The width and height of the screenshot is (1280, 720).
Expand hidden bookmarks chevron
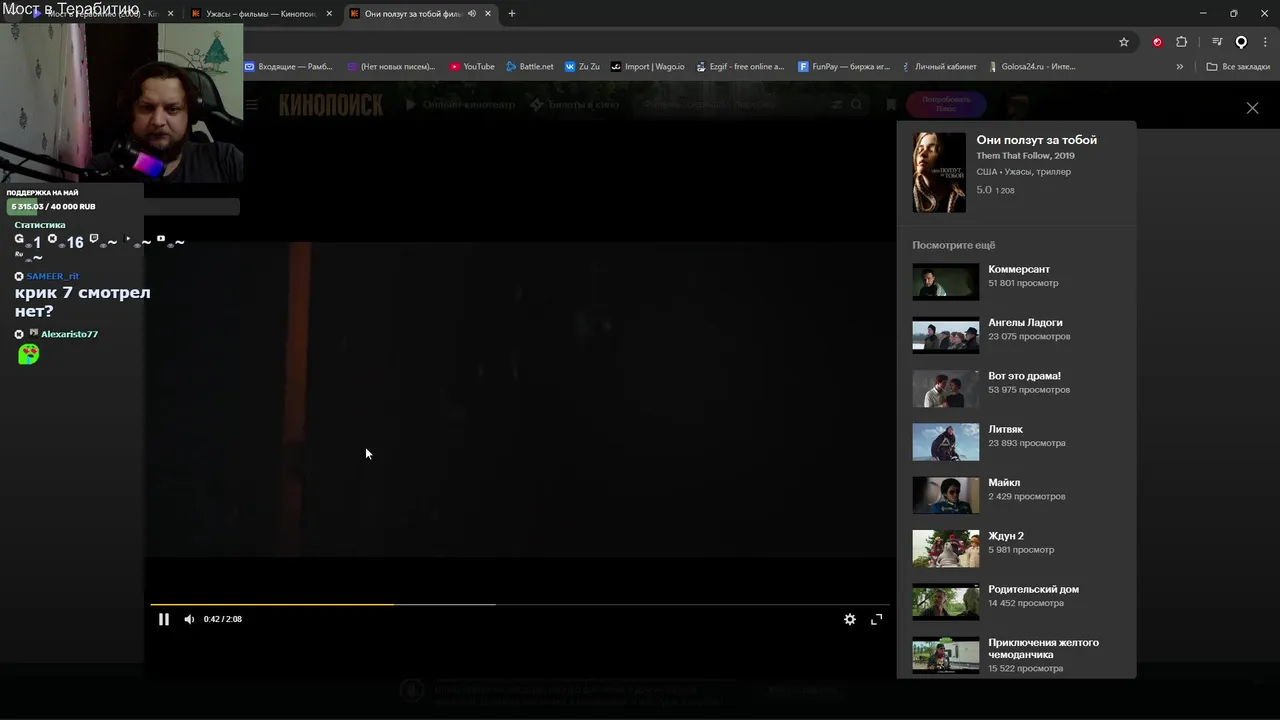click(1180, 67)
